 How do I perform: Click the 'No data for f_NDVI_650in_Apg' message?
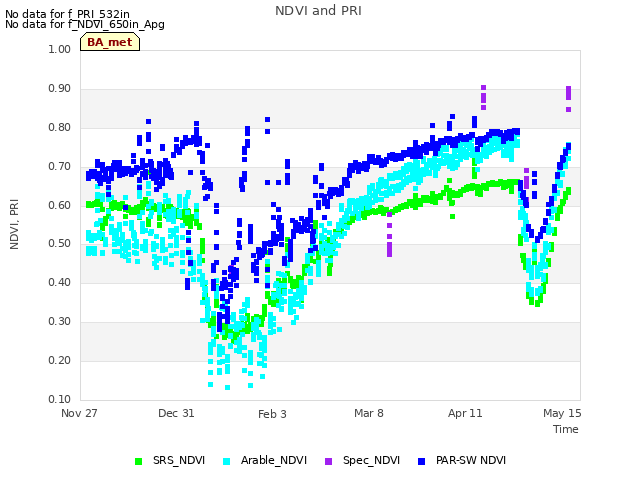click(85, 24)
